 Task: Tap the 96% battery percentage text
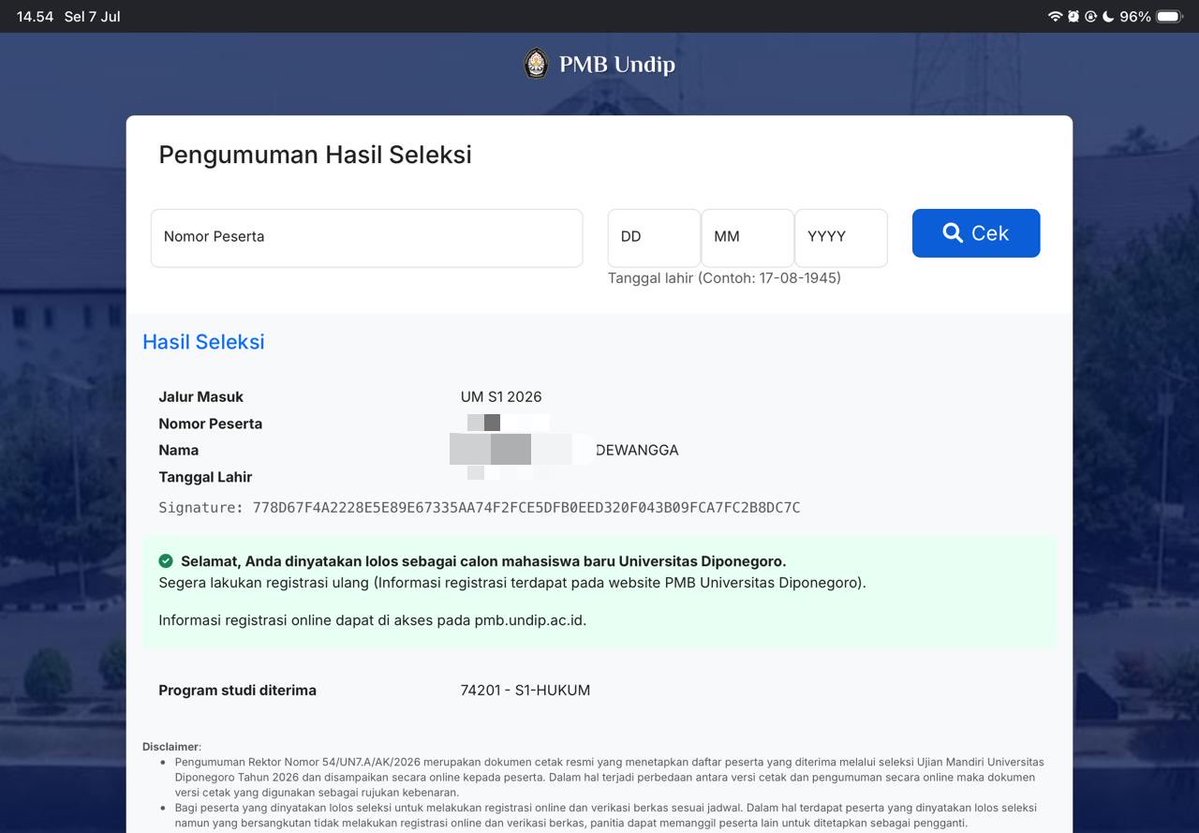click(1135, 16)
